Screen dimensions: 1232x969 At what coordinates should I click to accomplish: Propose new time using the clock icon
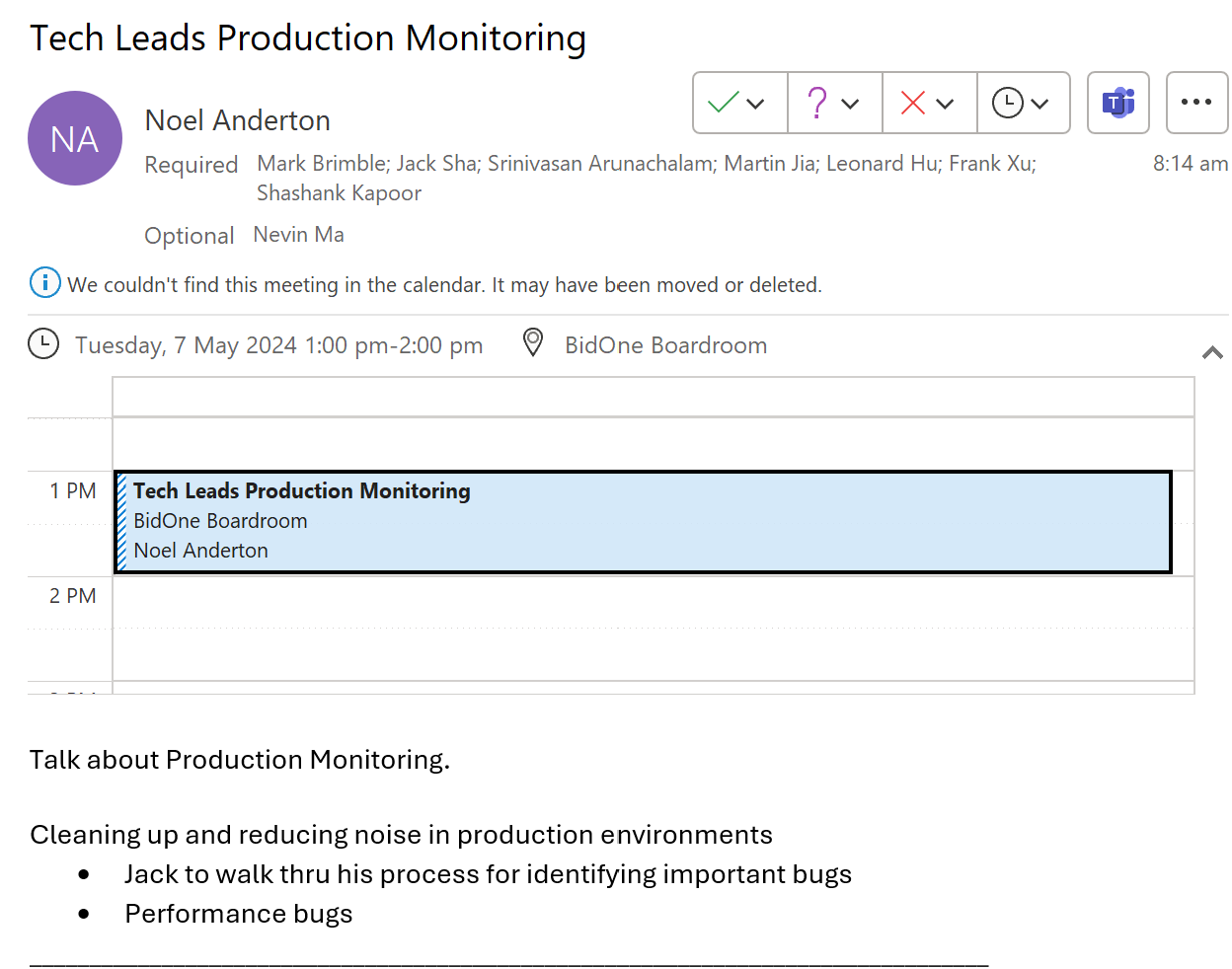click(1007, 103)
